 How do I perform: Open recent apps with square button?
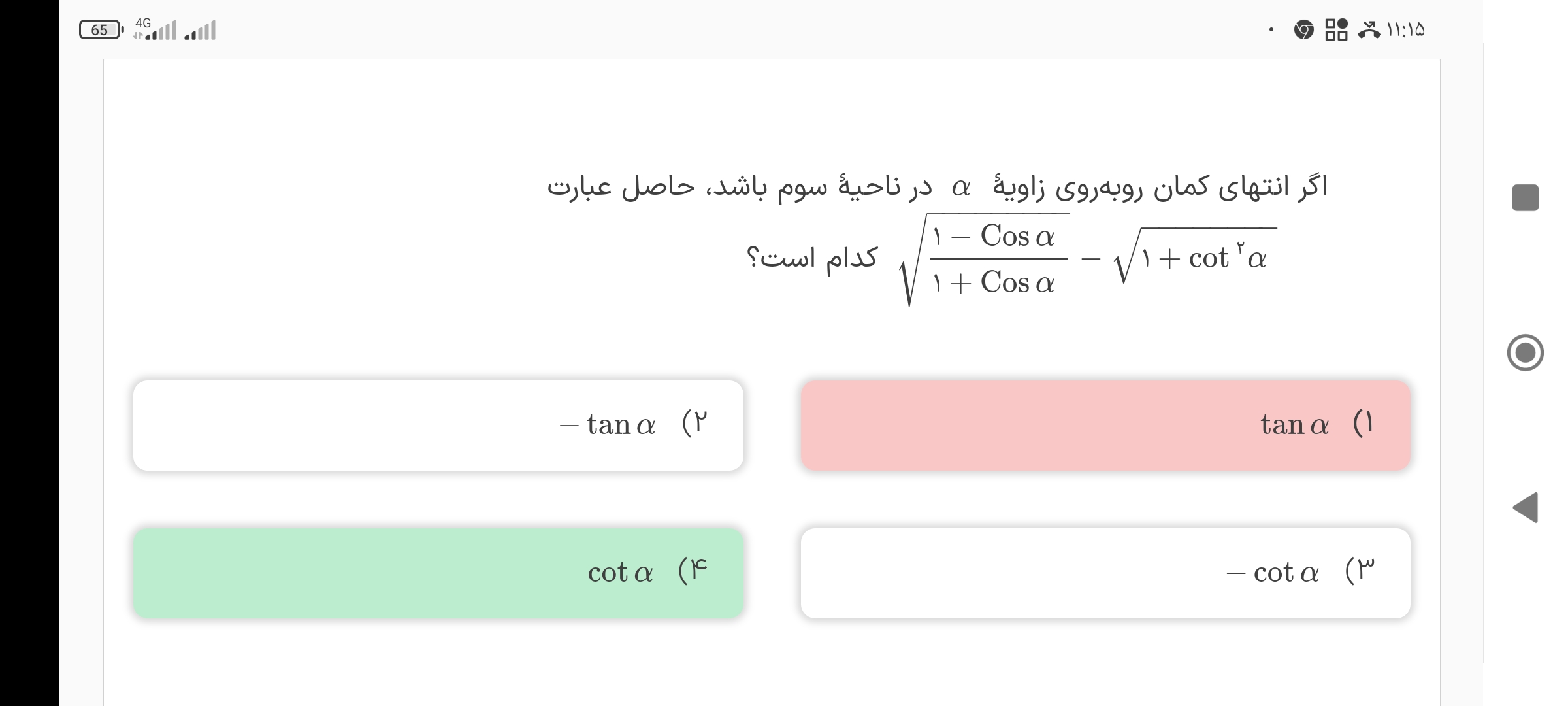click(x=1526, y=198)
